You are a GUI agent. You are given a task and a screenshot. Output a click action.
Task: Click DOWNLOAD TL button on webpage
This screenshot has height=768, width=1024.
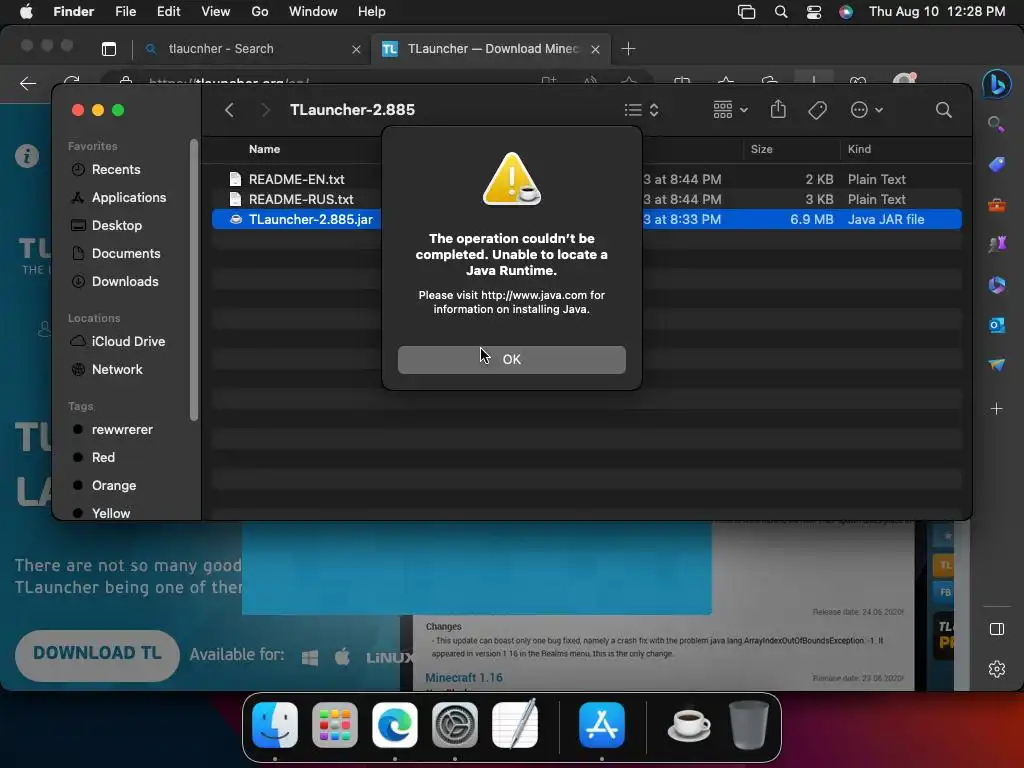[x=97, y=655]
